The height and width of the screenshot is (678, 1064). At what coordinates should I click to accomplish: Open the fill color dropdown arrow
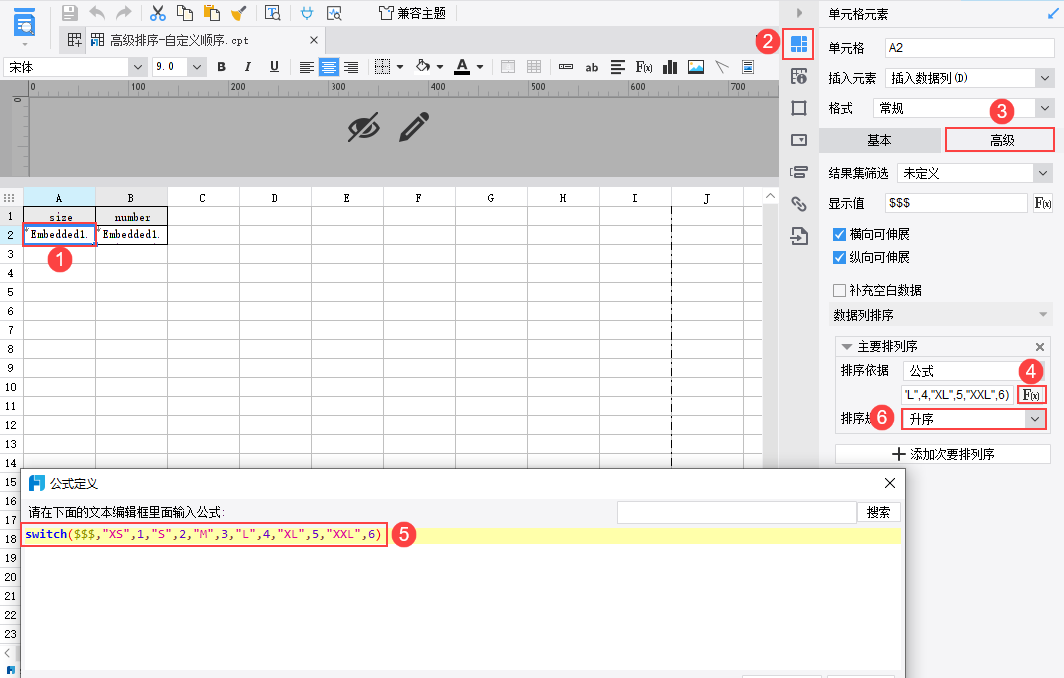point(440,67)
